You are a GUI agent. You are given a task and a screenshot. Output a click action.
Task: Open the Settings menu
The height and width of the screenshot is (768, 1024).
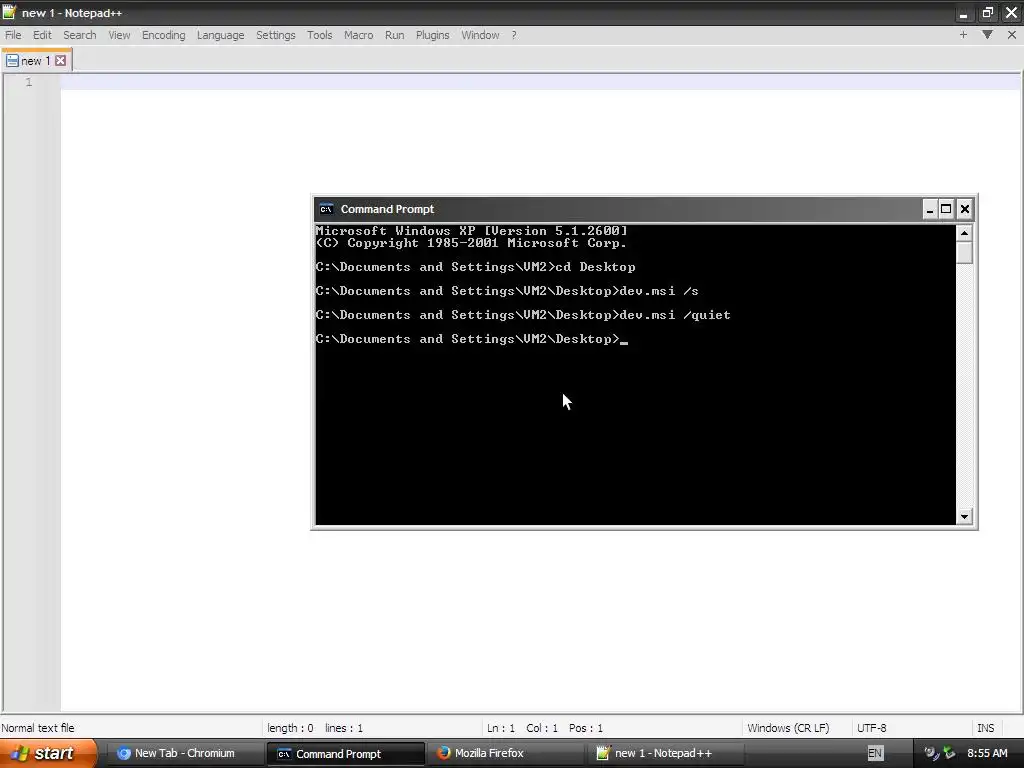(x=276, y=35)
